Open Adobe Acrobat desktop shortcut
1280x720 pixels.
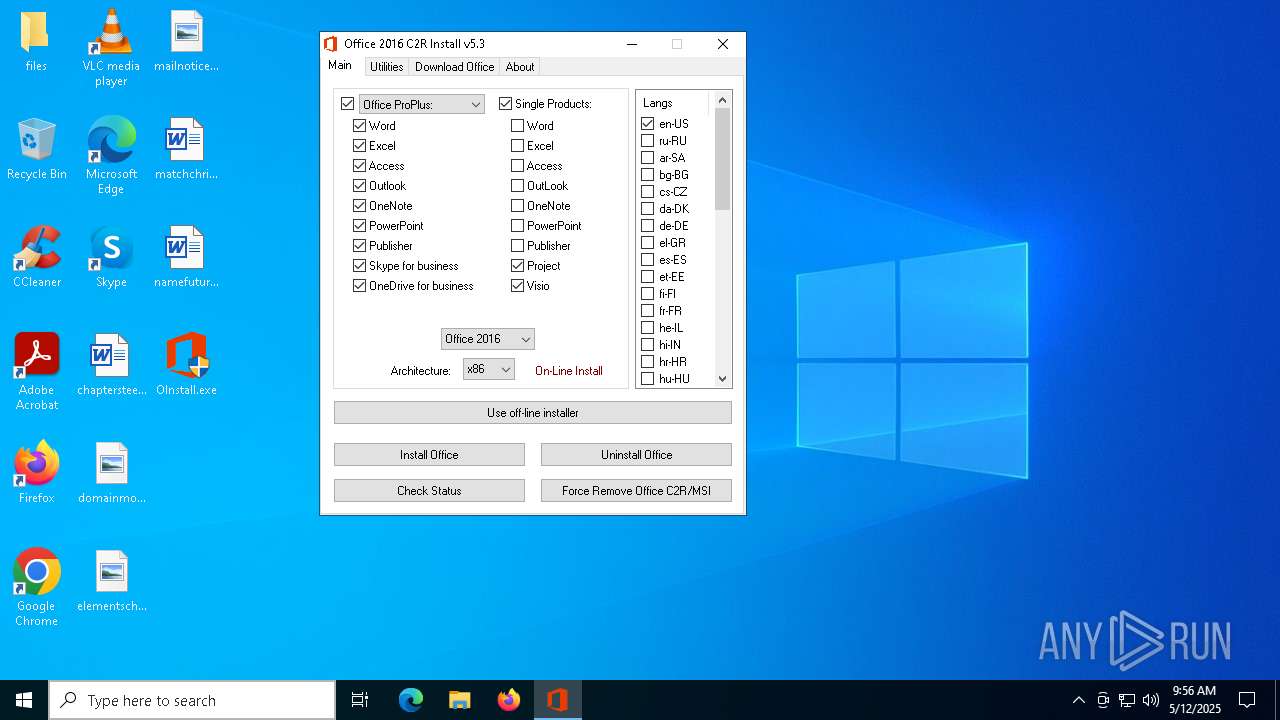pyautogui.click(x=36, y=371)
